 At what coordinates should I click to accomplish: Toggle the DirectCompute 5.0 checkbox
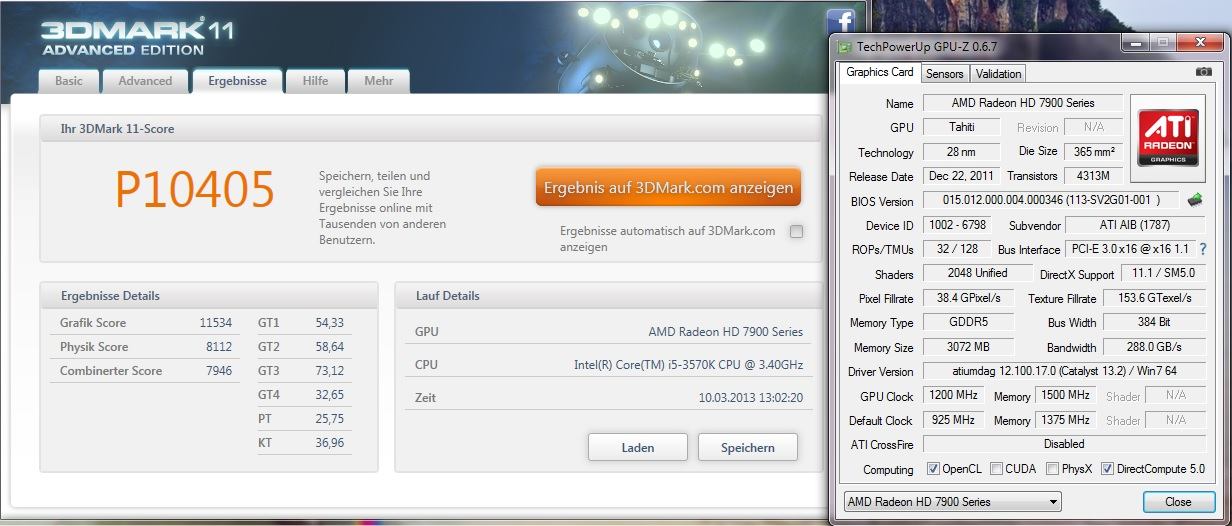pyautogui.click(x=1107, y=469)
